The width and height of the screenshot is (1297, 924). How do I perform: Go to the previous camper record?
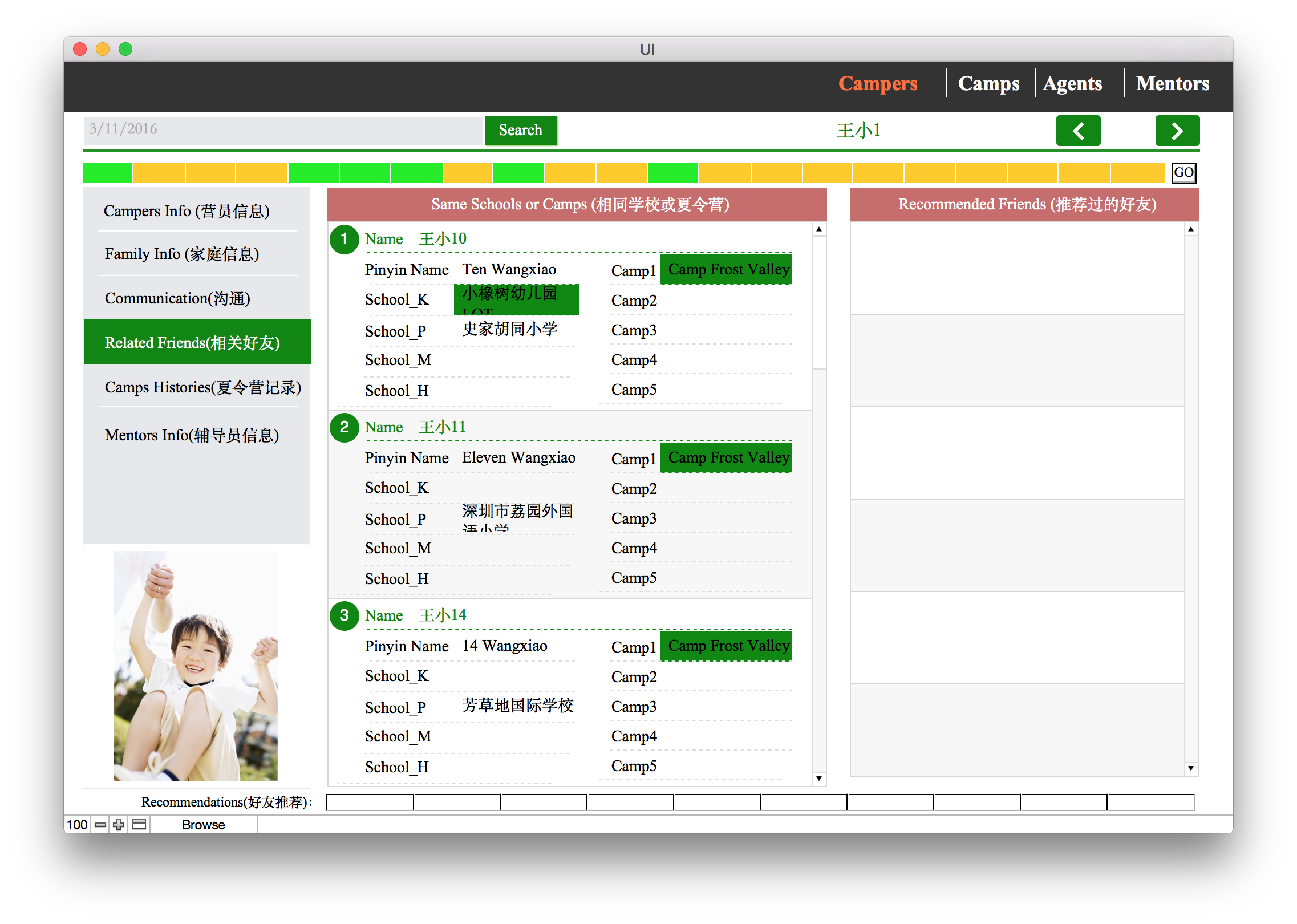(x=1077, y=131)
